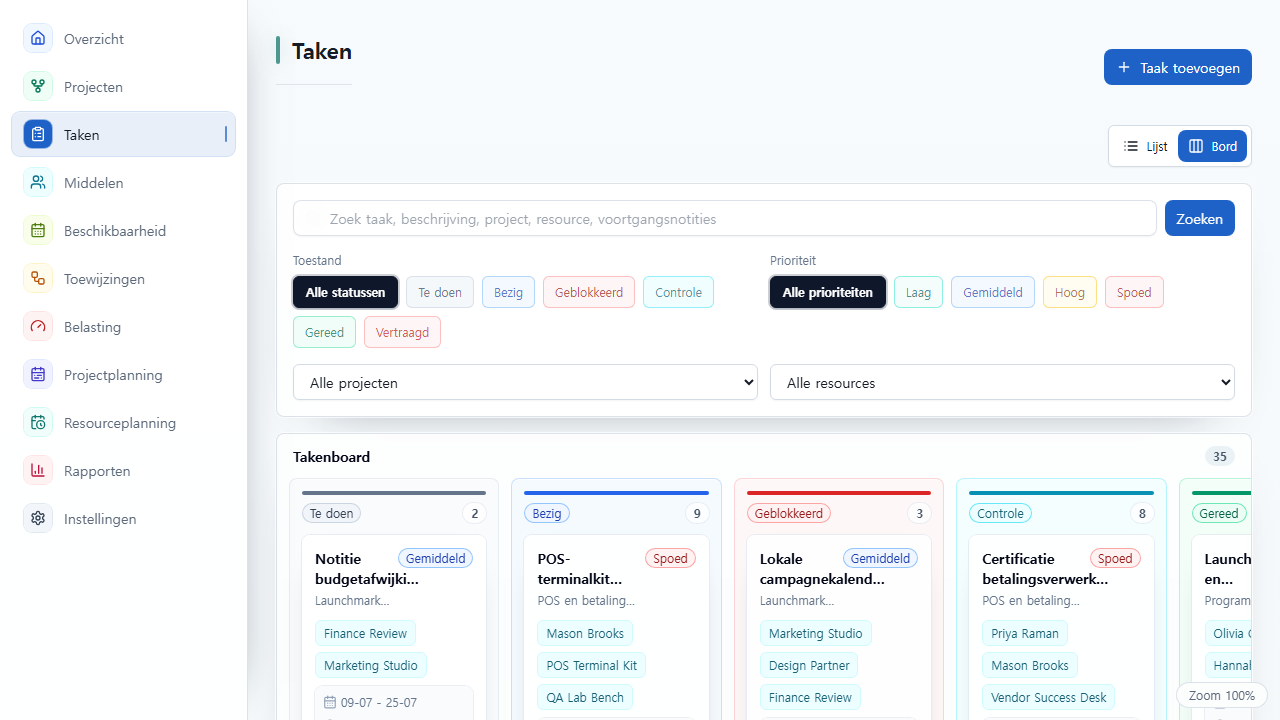Filter priority by Laag
The image size is (1280, 720).
[918, 292]
